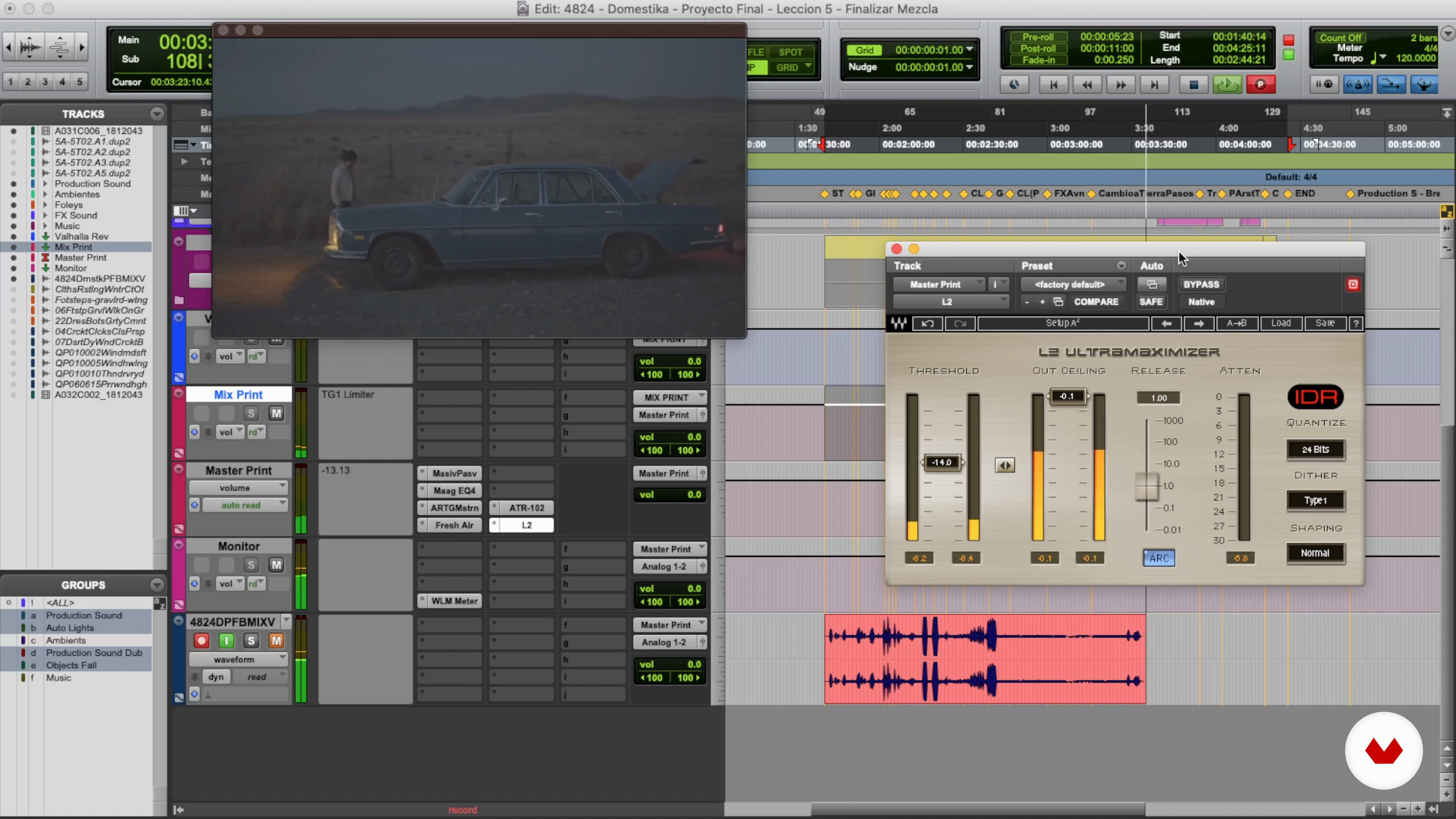Click the Load button in Waves toolbar
Screen dimensions: 1456x819
[x=1281, y=323]
